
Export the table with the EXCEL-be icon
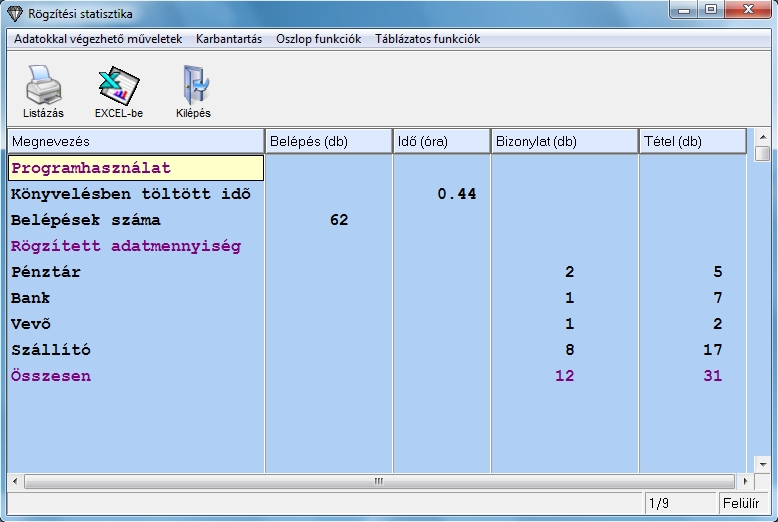click(118, 87)
